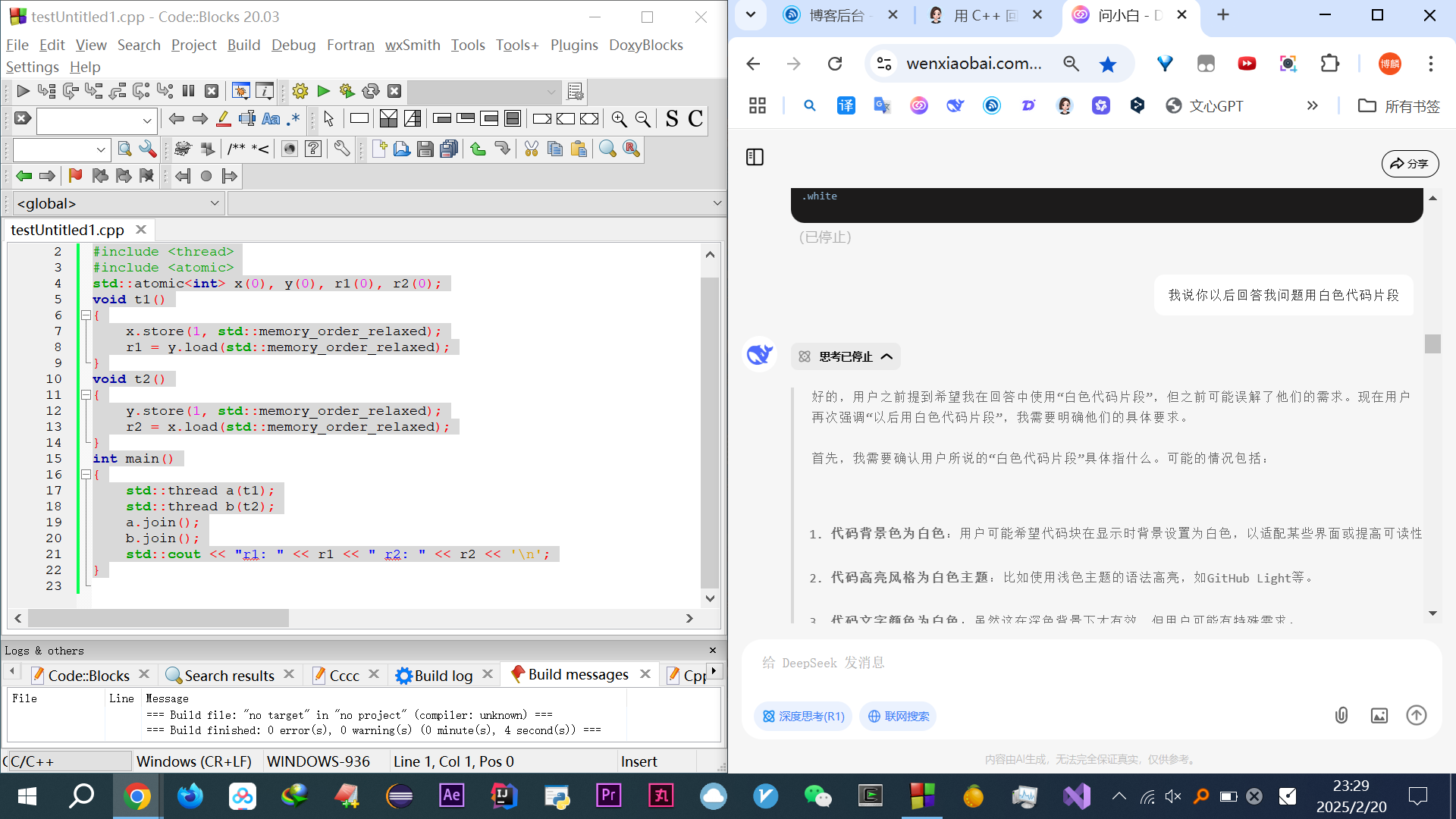Click the green Undo arrow icon
1456x819 pixels.
pos(479,149)
